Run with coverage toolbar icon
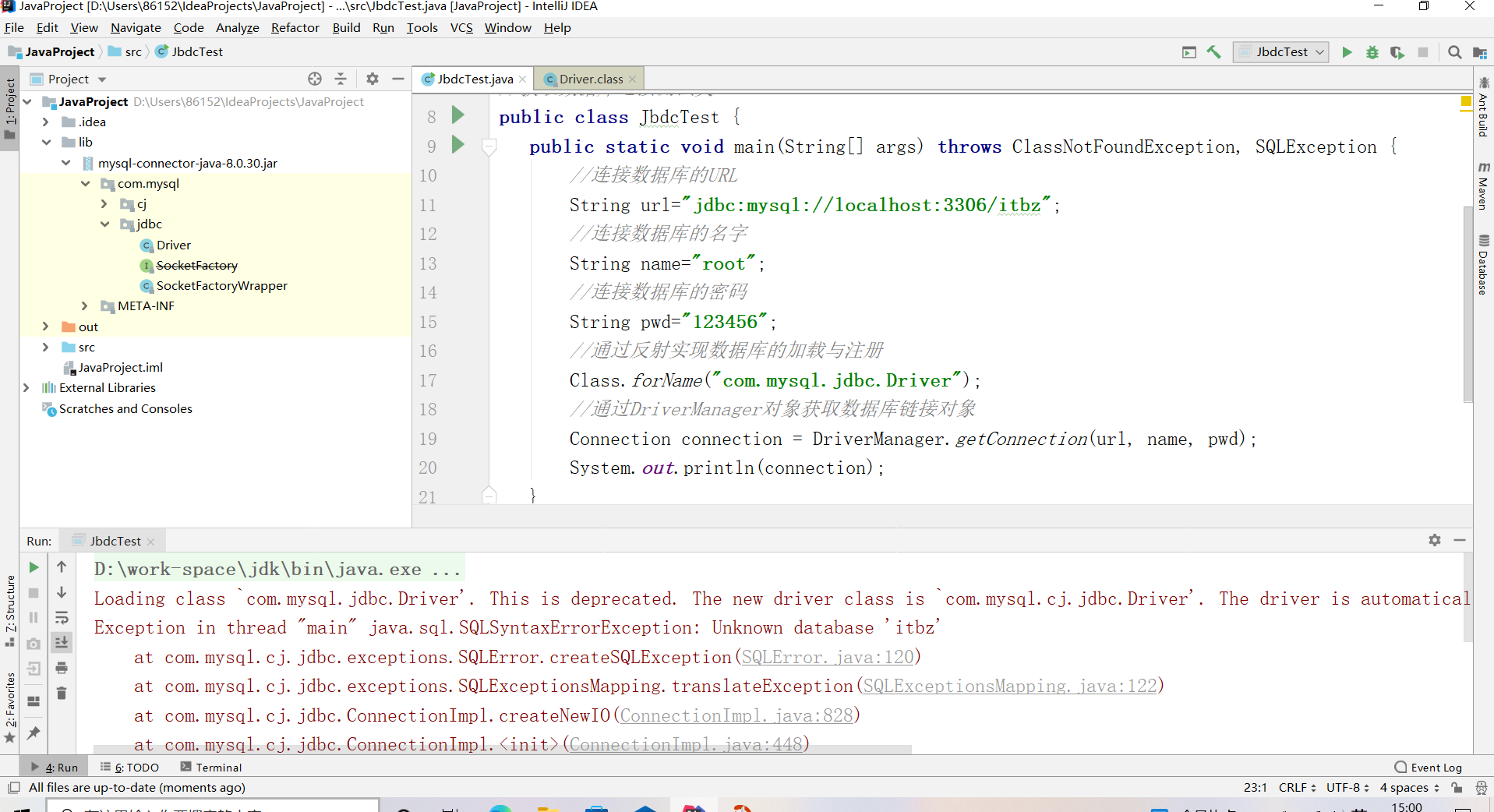1494x812 pixels. click(1397, 52)
